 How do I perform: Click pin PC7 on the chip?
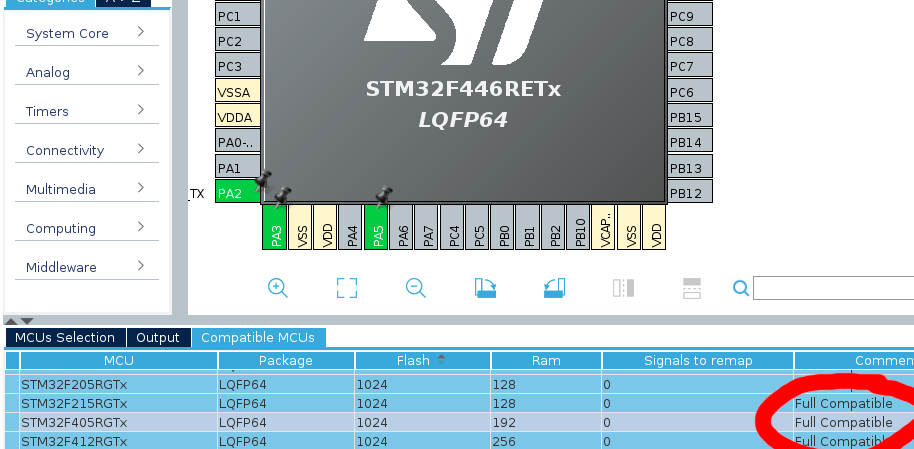click(690, 66)
